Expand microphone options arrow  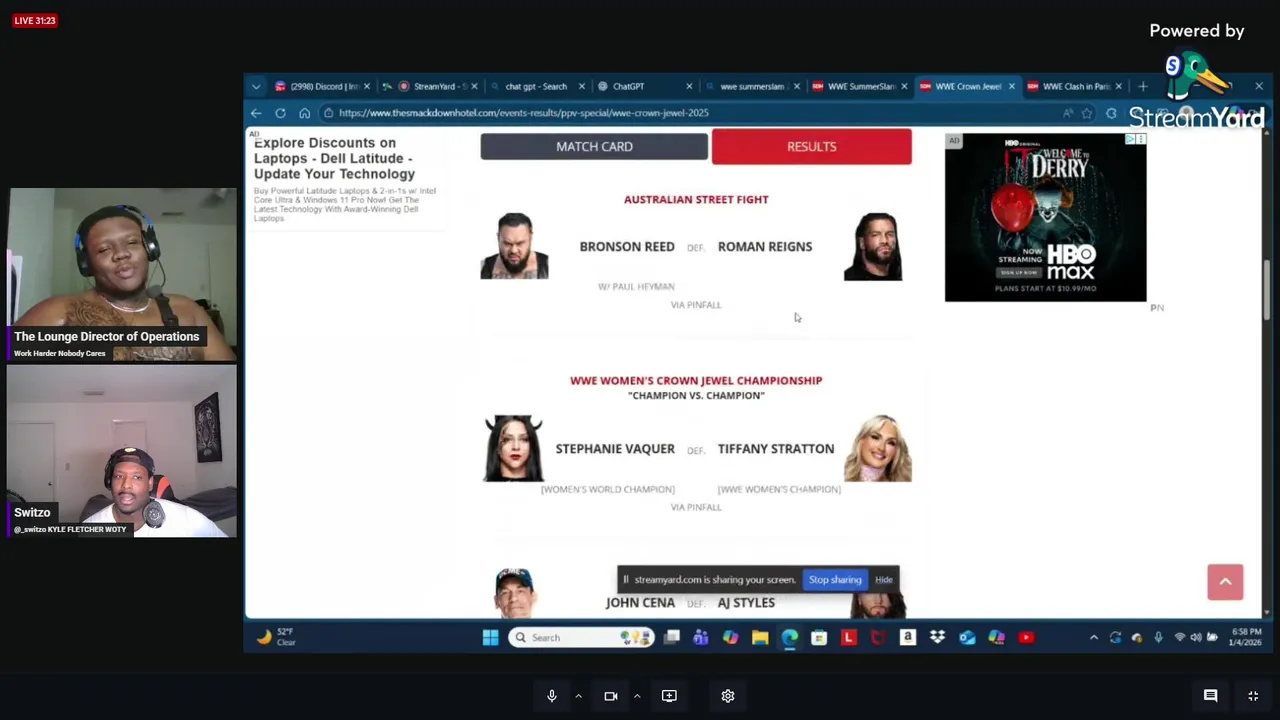click(578, 696)
